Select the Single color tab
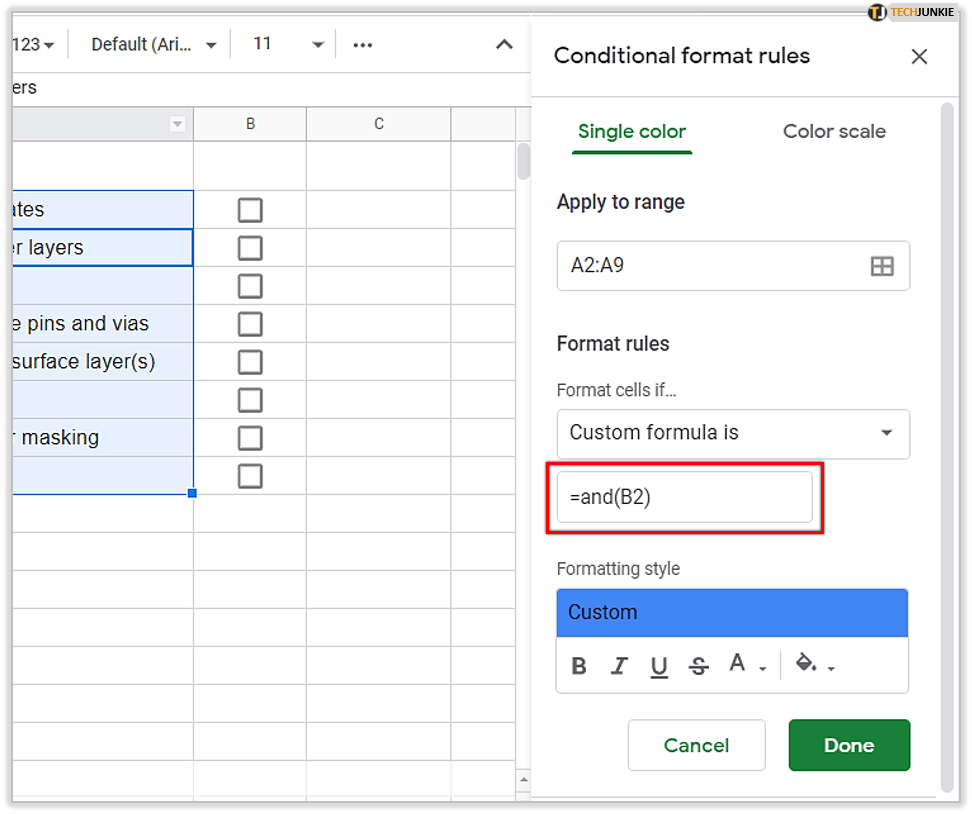 (632, 132)
